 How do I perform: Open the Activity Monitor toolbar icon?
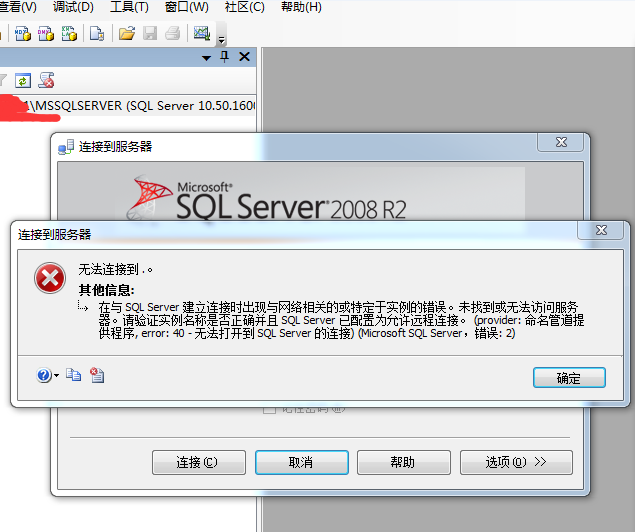[x=201, y=33]
